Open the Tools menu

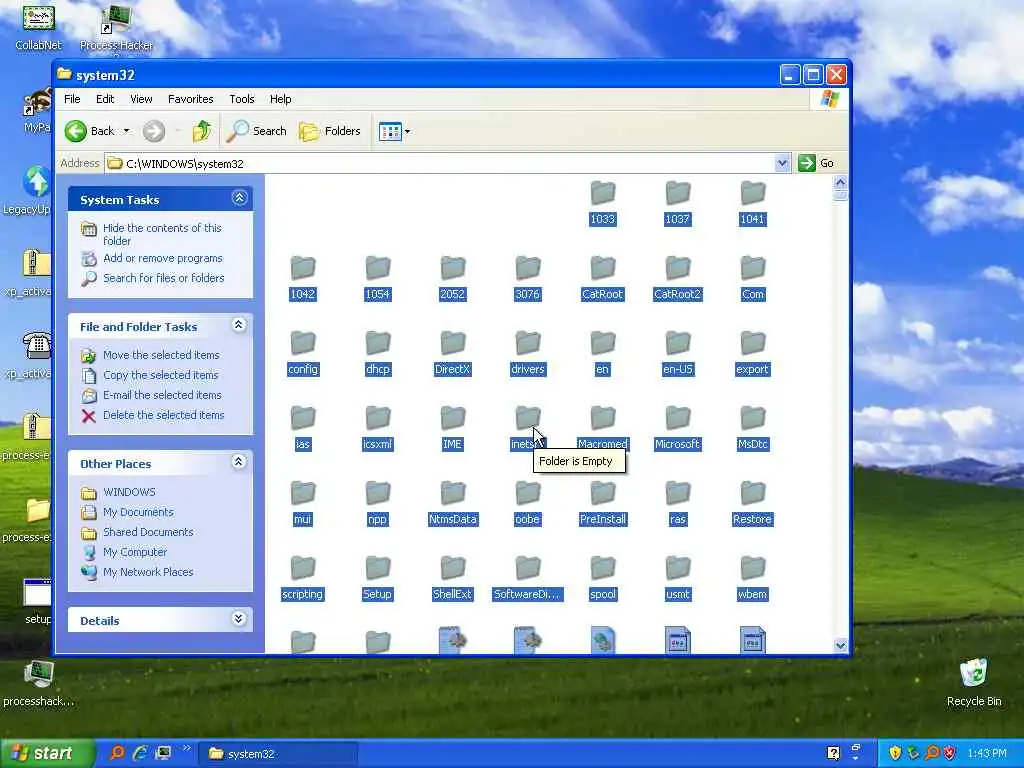[x=242, y=99]
